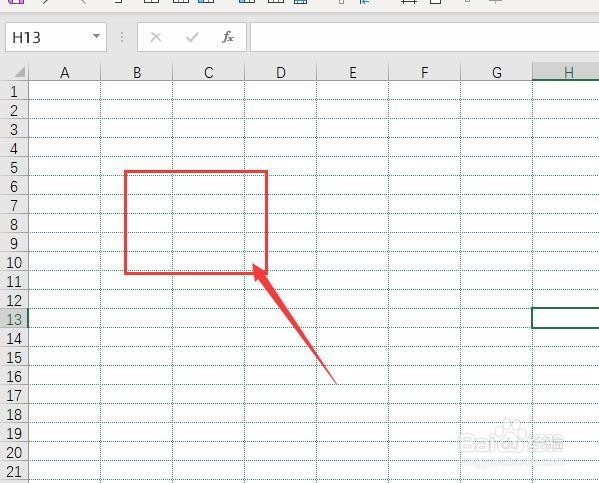Select column G header
The width and height of the screenshot is (599, 483).
click(x=497, y=72)
